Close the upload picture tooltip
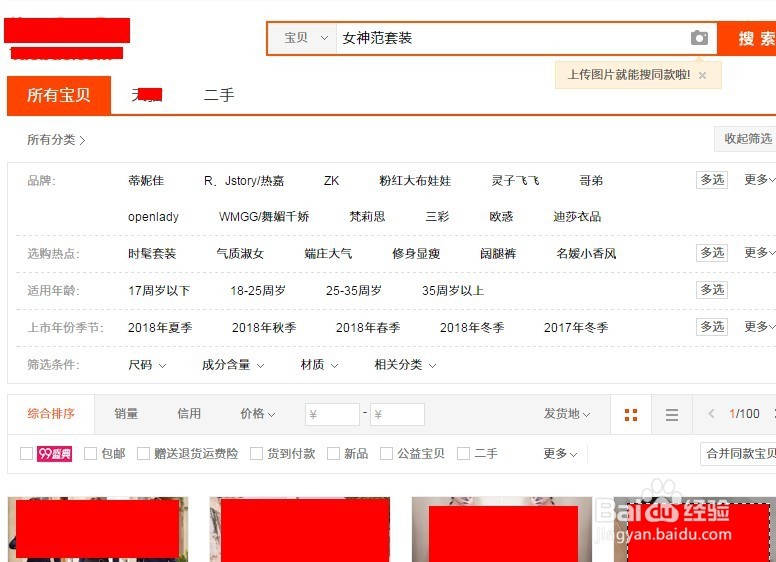Viewport: 776px width, 562px height. (x=702, y=75)
